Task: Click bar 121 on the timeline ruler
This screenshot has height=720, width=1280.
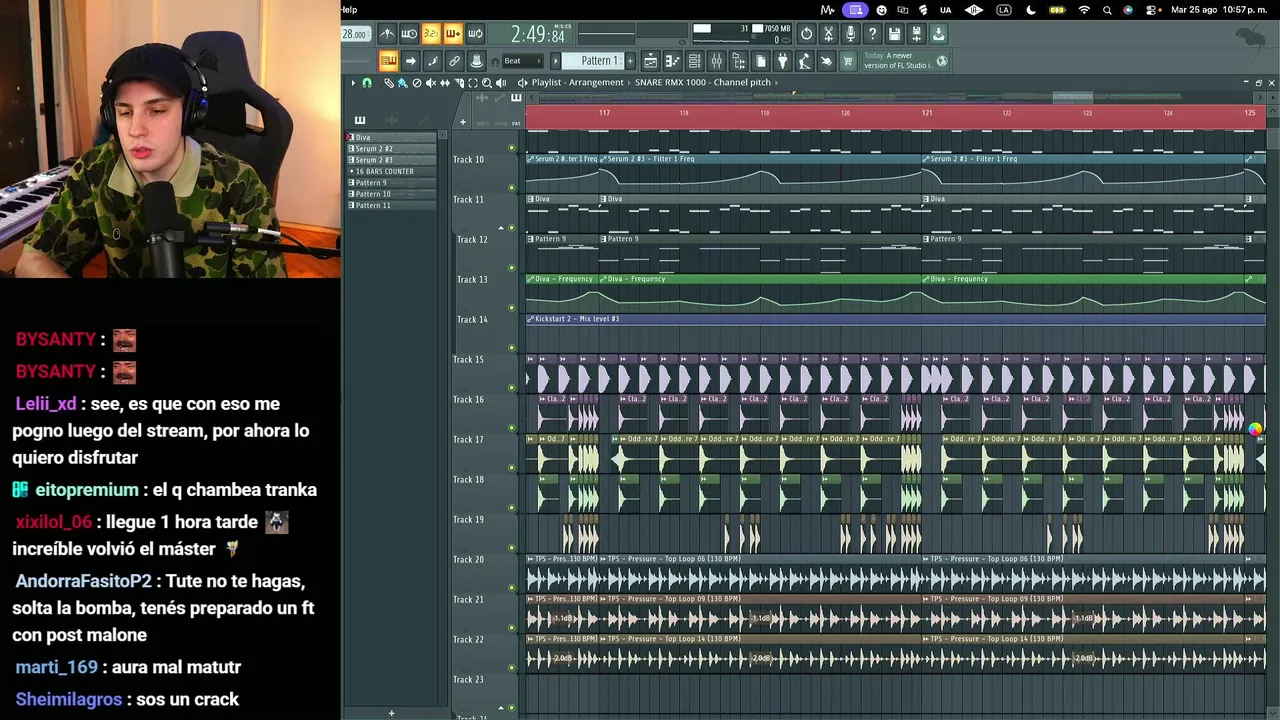Action: (x=927, y=113)
